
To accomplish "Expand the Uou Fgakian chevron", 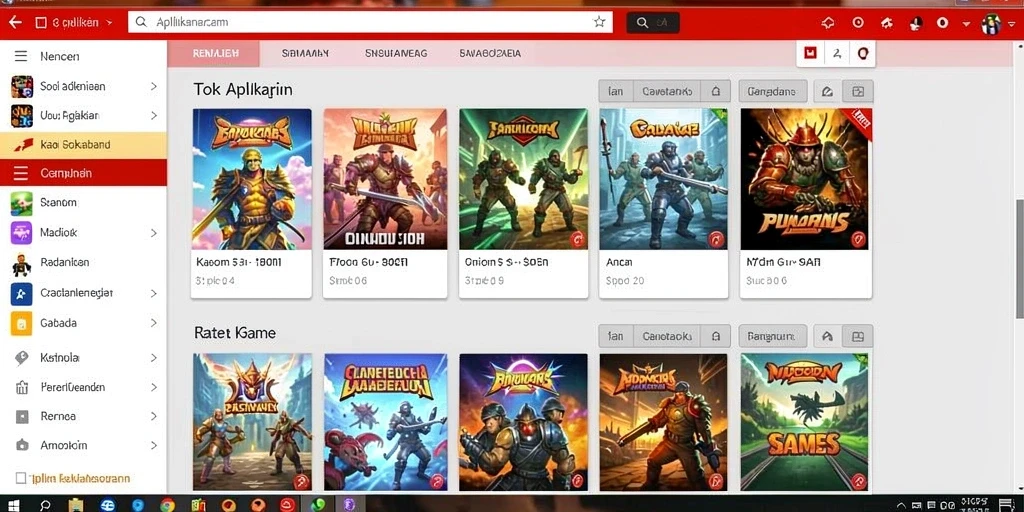I will [154, 116].
